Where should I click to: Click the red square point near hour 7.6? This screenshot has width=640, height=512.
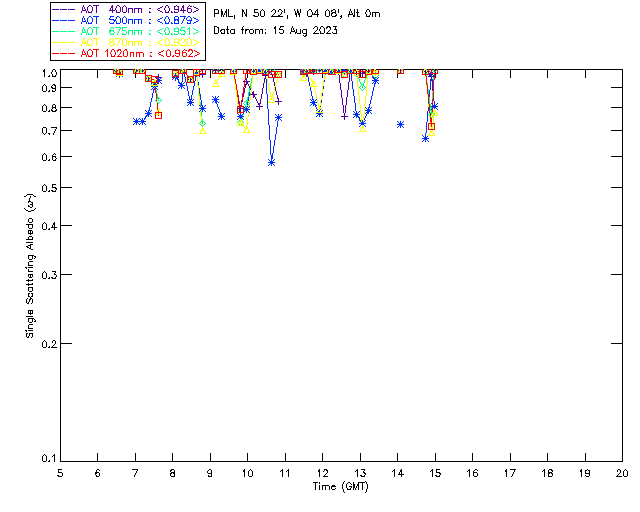[158, 116]
